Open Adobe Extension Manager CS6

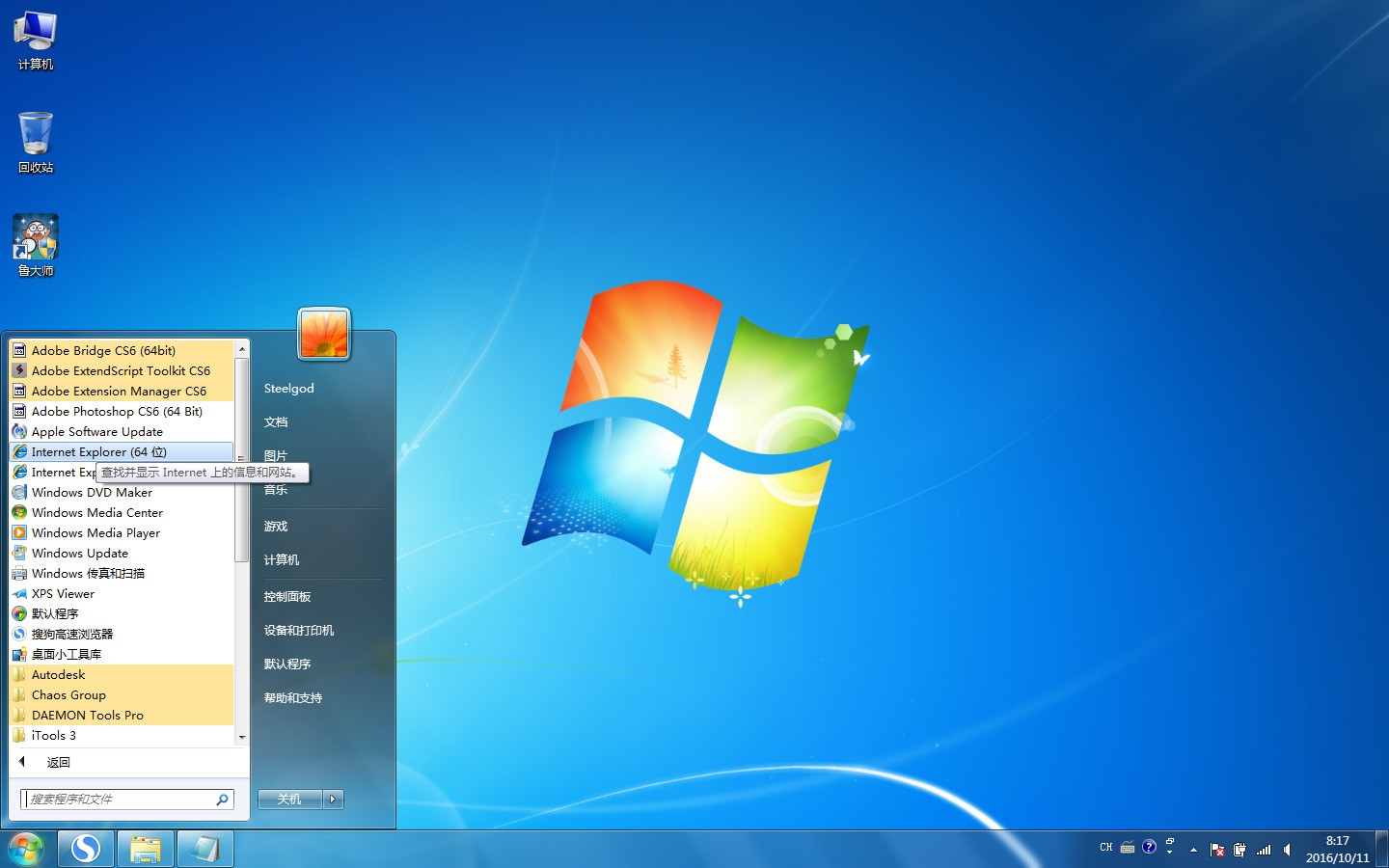pos(122,391)
